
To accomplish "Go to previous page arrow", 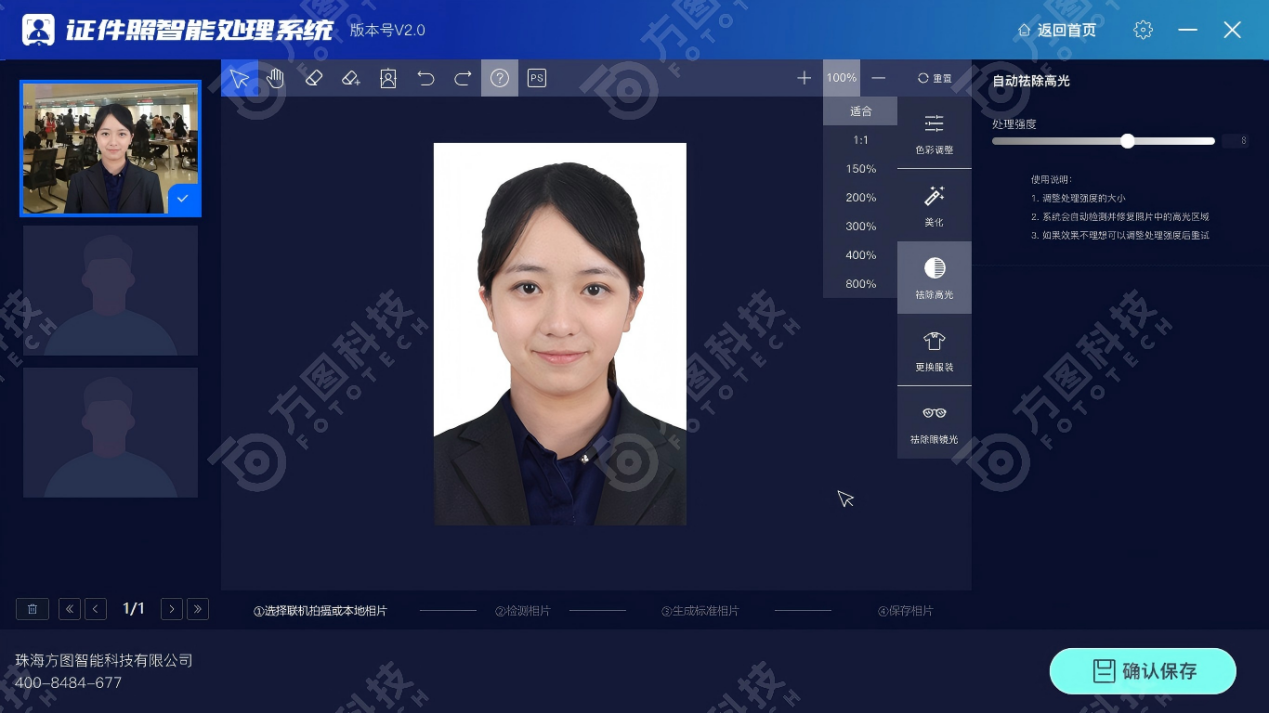I will pos(96,609).
